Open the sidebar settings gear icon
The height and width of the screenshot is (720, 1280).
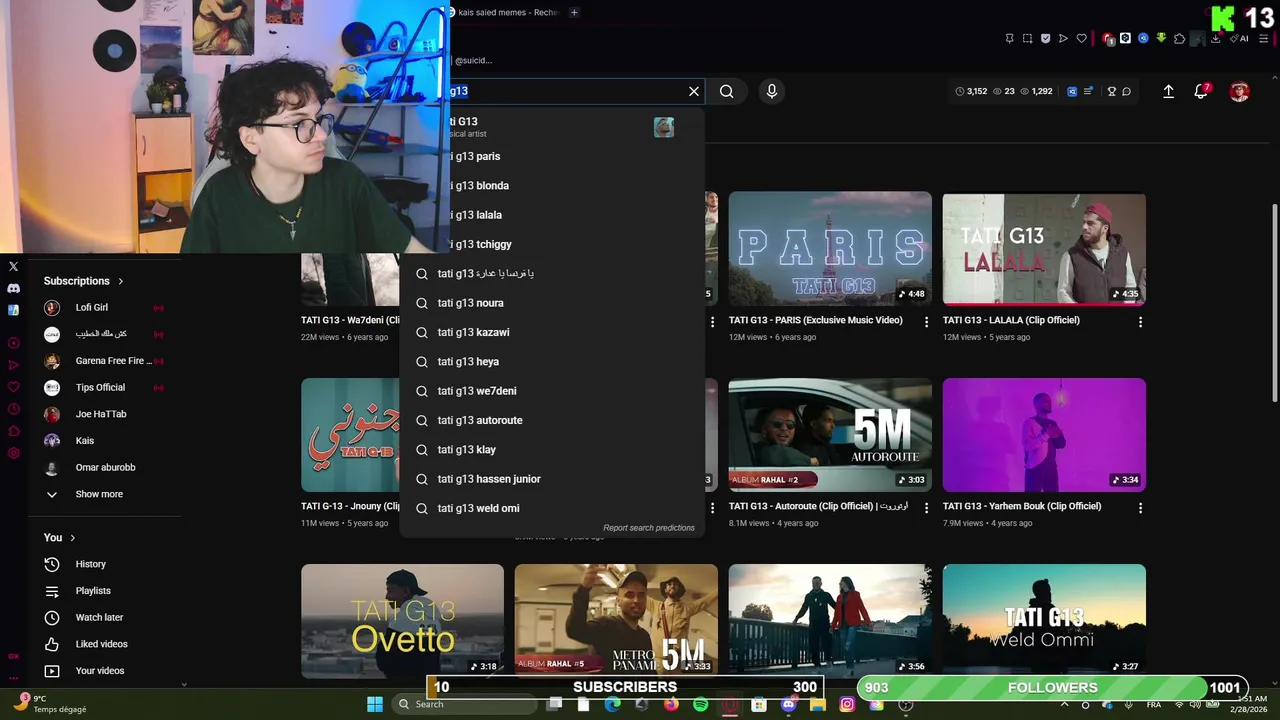tap(13, 453)
